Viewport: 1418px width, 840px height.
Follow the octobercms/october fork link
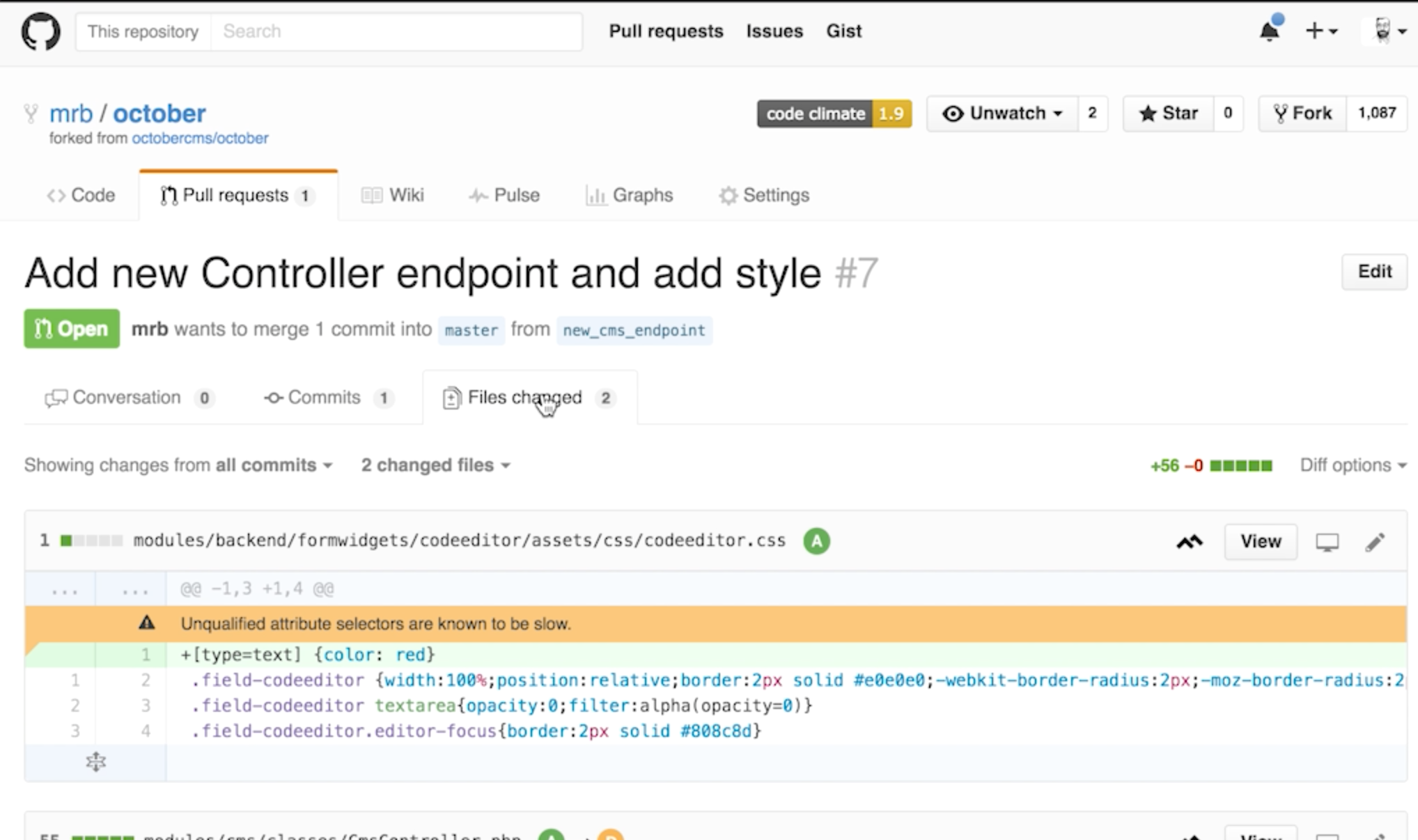click(x=200, y=138)
